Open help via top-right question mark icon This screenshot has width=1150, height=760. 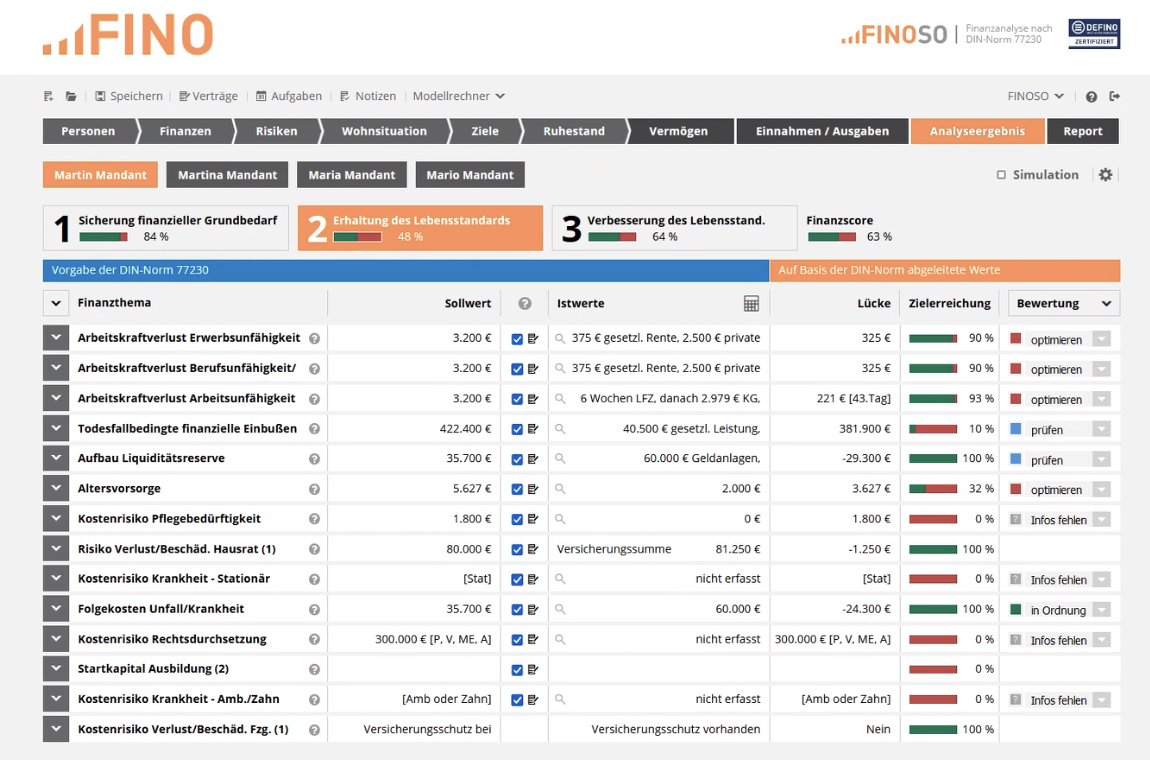[1091, 97]
